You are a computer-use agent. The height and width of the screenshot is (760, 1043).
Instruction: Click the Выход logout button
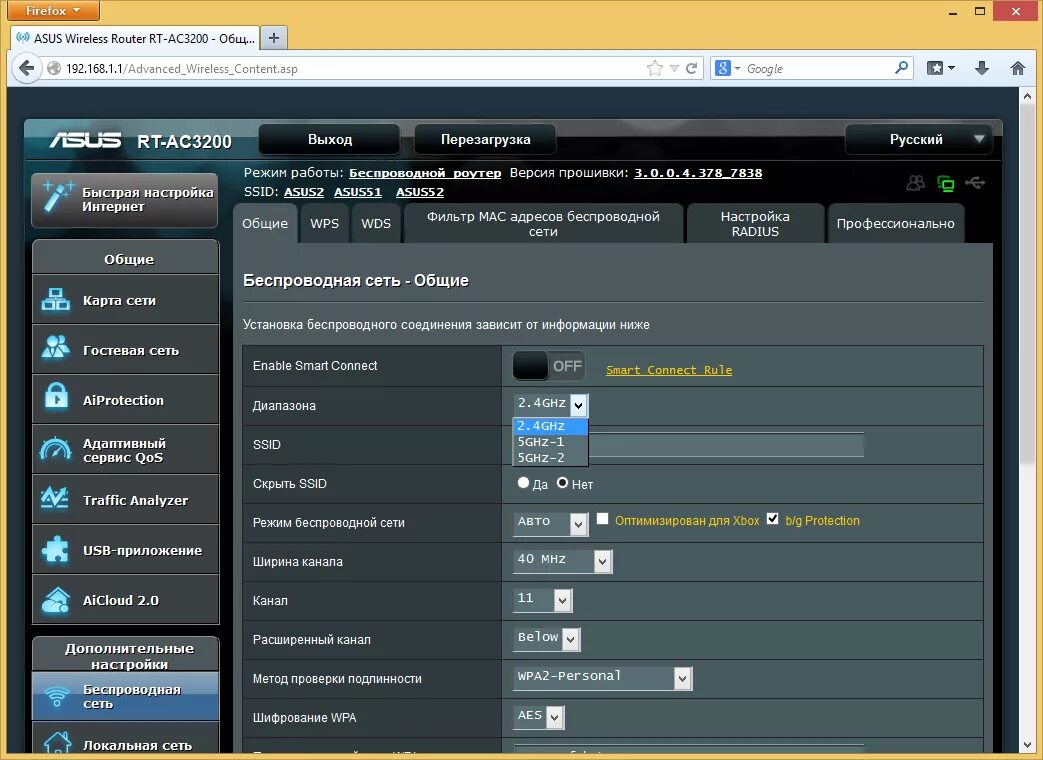coord(330,140)
